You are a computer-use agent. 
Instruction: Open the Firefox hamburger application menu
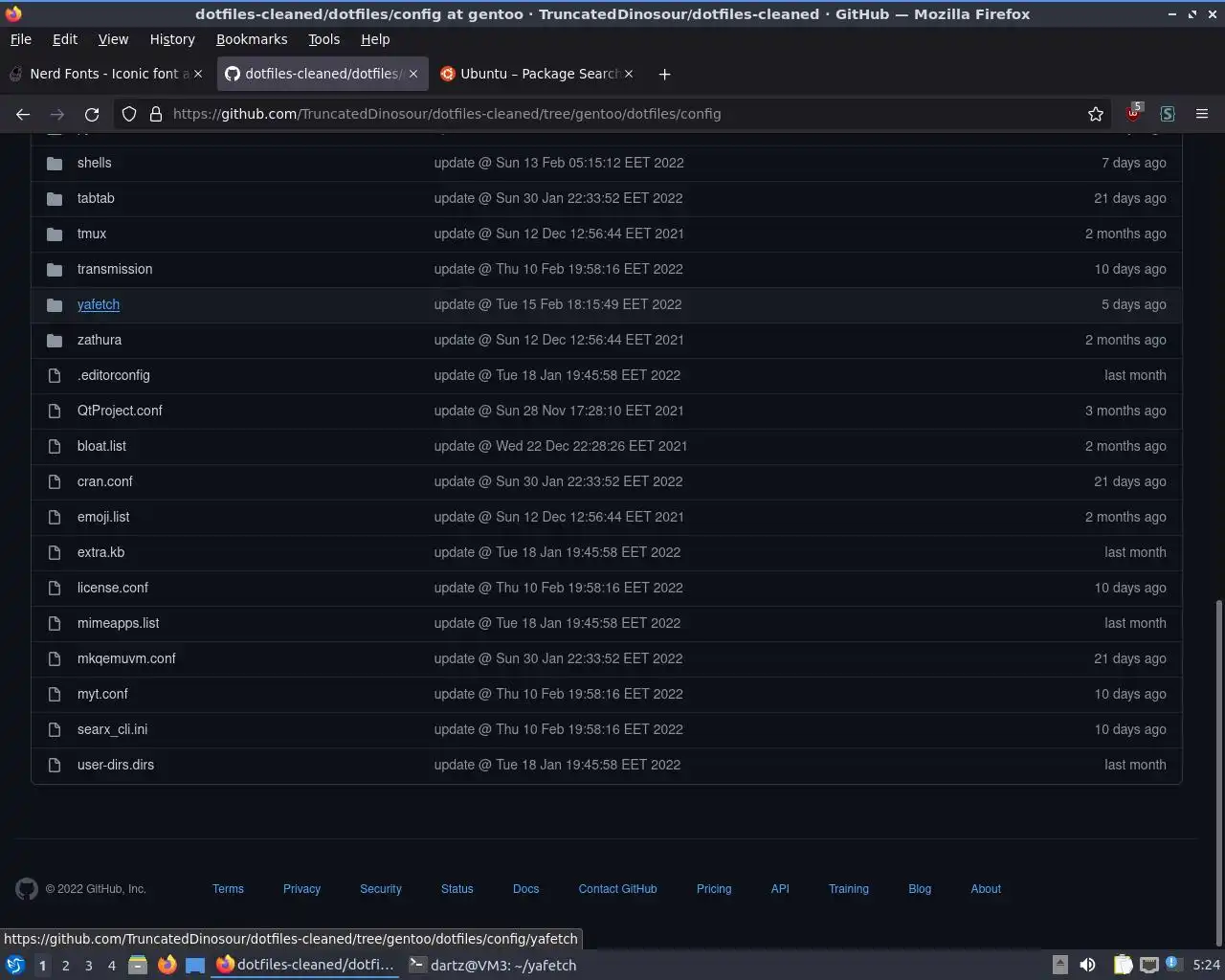coord(1202,114)
